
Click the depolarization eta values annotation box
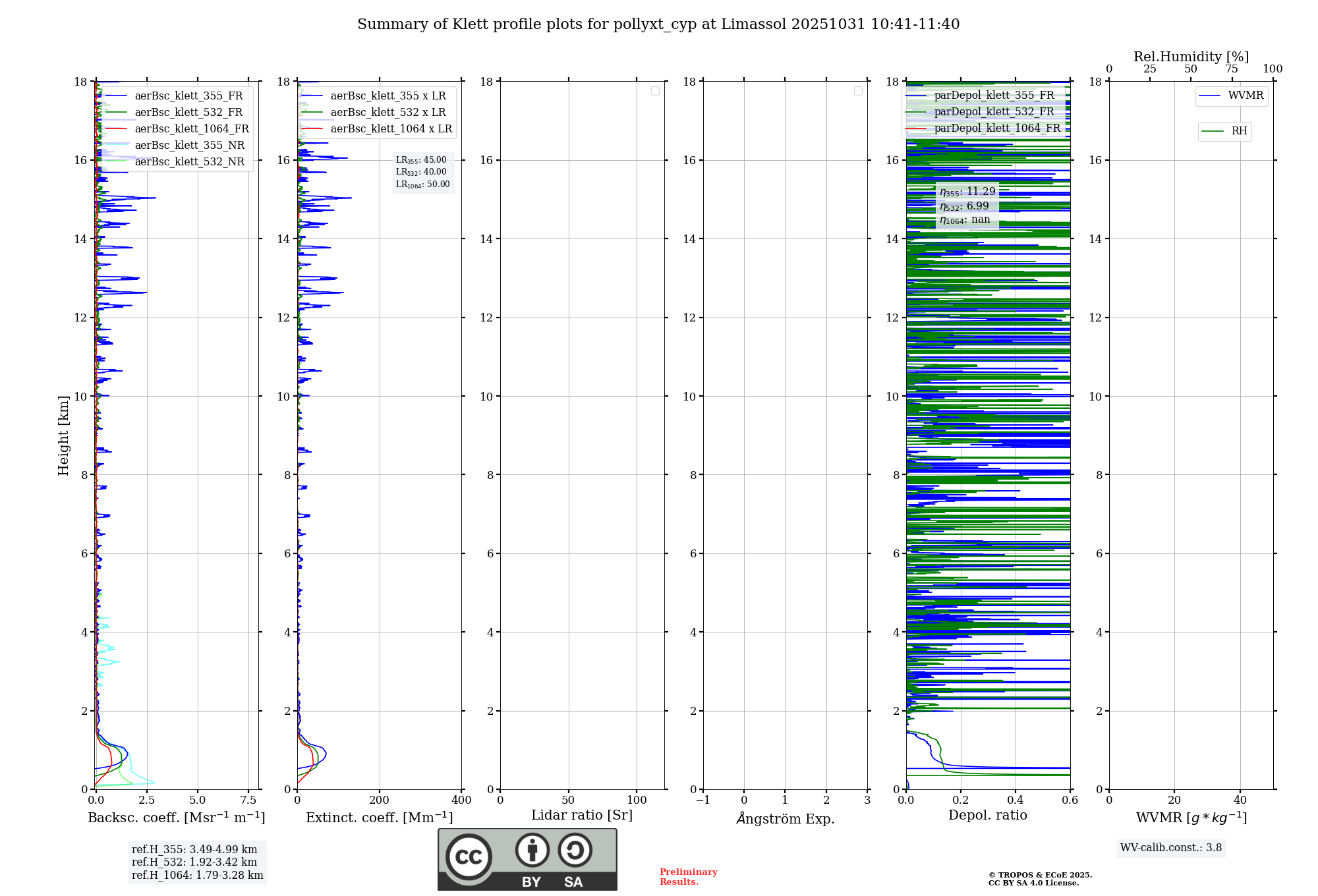point(967,206)
